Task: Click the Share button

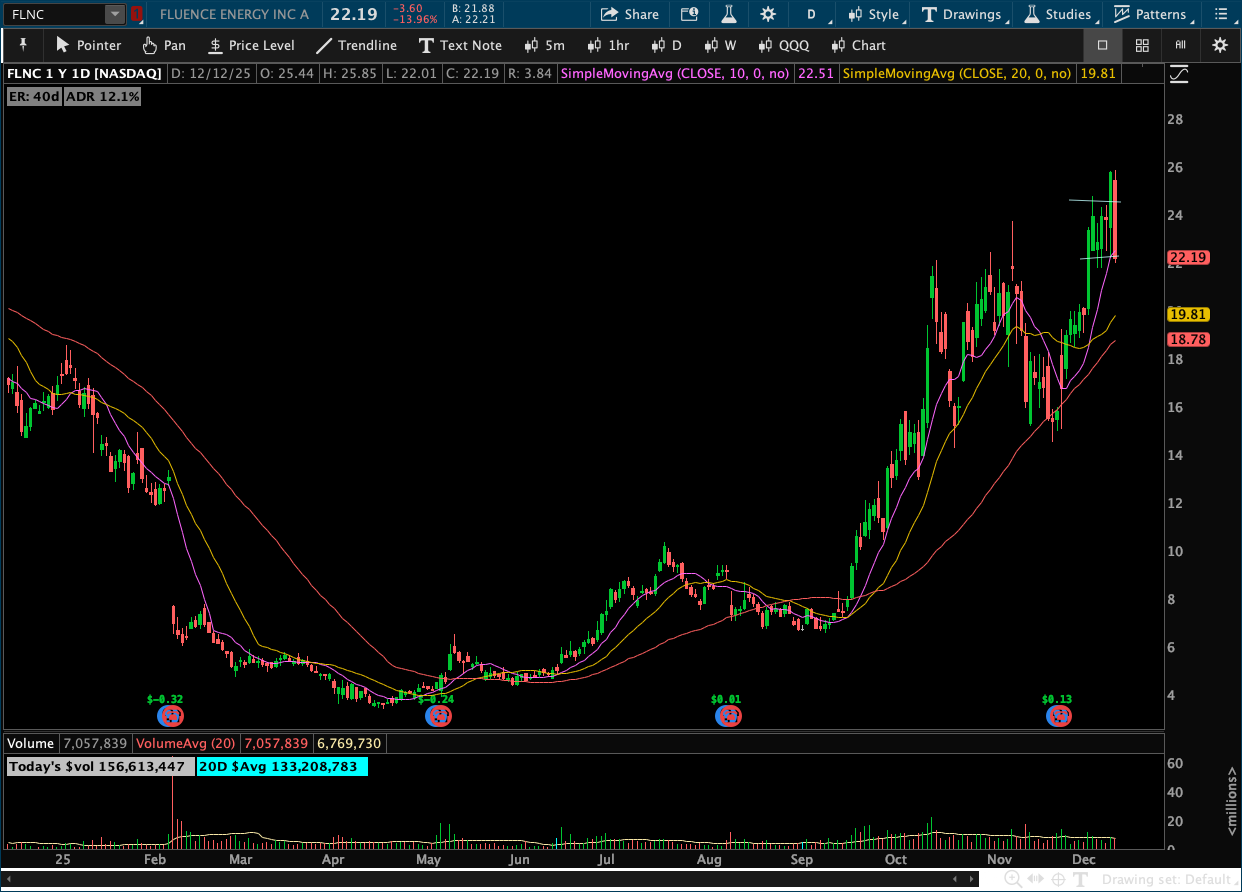Action: (x=630, y=15)
